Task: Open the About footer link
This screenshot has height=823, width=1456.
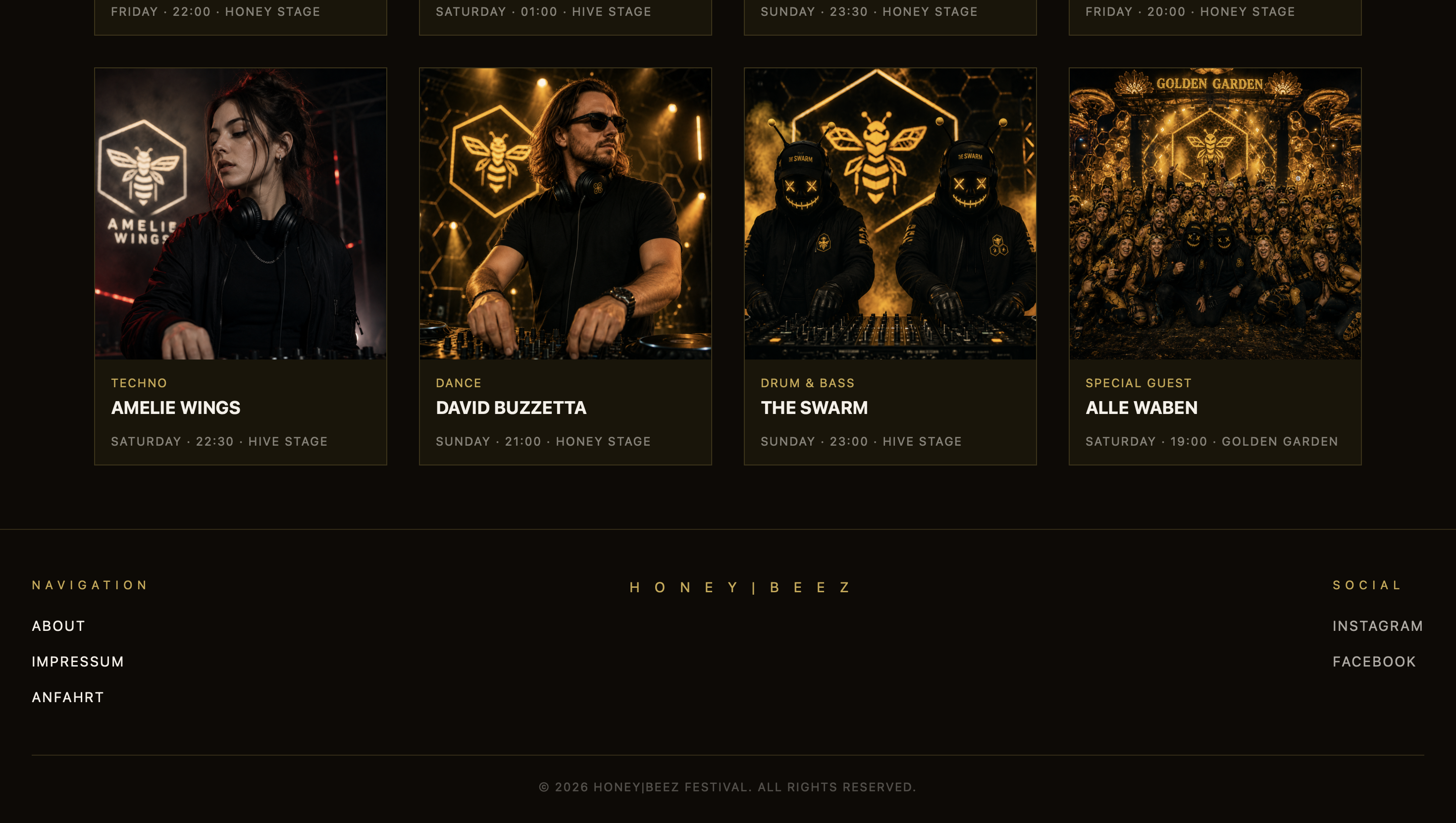Action: pos(58,626)
